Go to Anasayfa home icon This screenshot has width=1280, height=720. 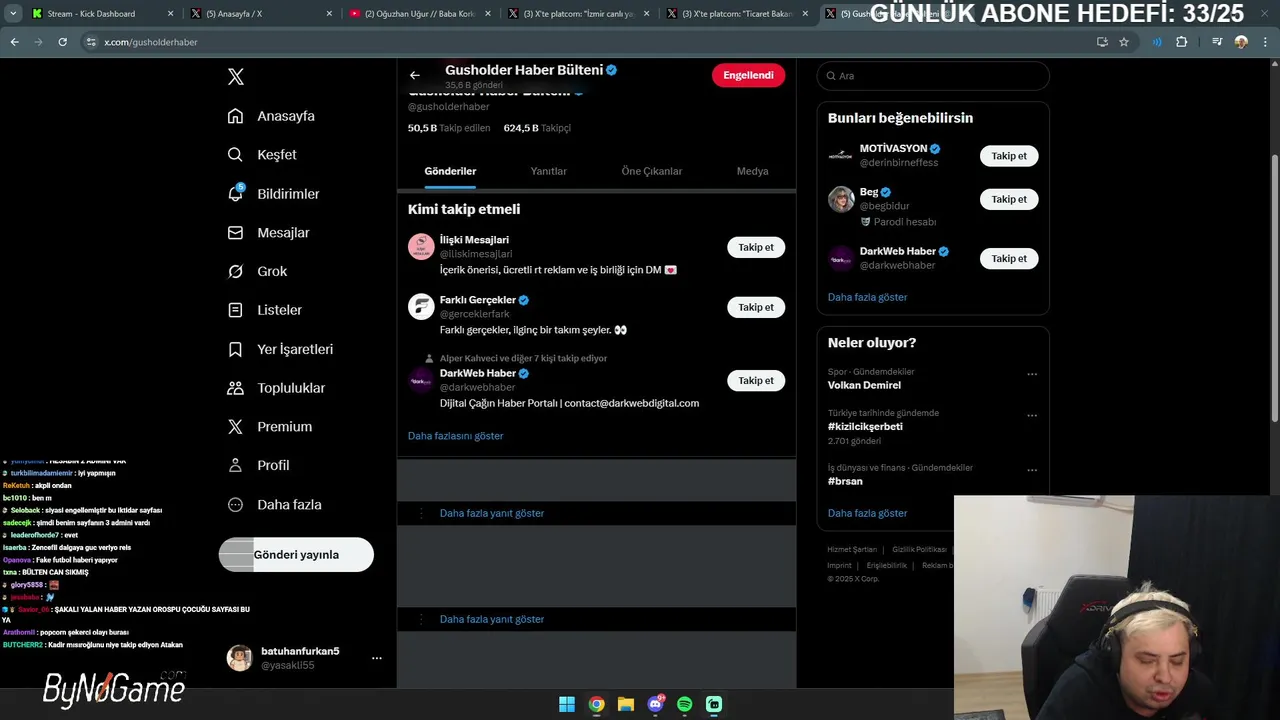point(235,116)
